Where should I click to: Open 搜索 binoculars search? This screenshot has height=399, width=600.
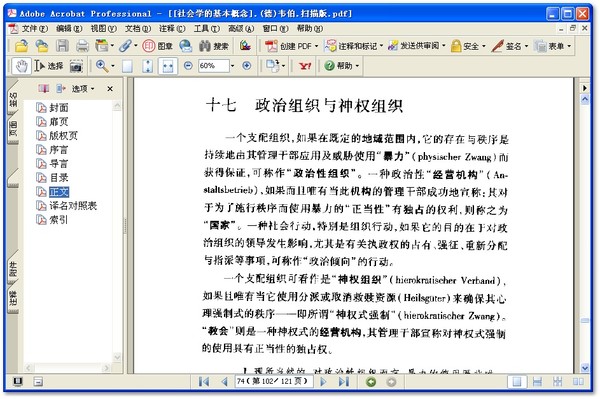click(214, 46)
